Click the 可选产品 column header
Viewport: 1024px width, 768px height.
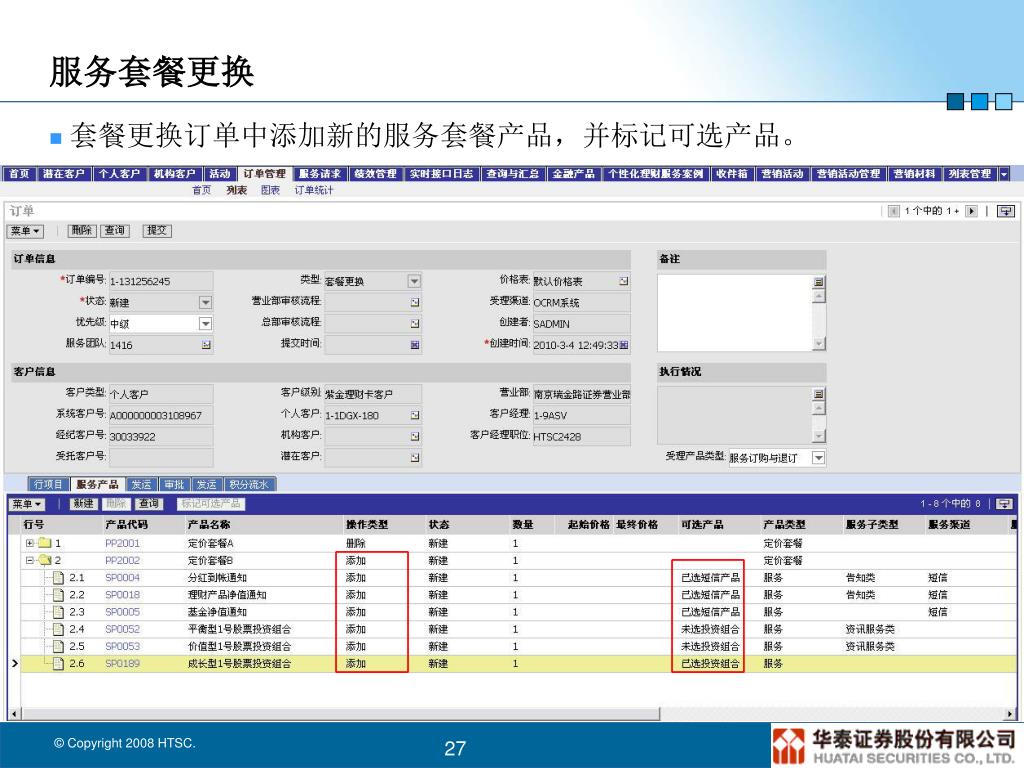(702, 524)
